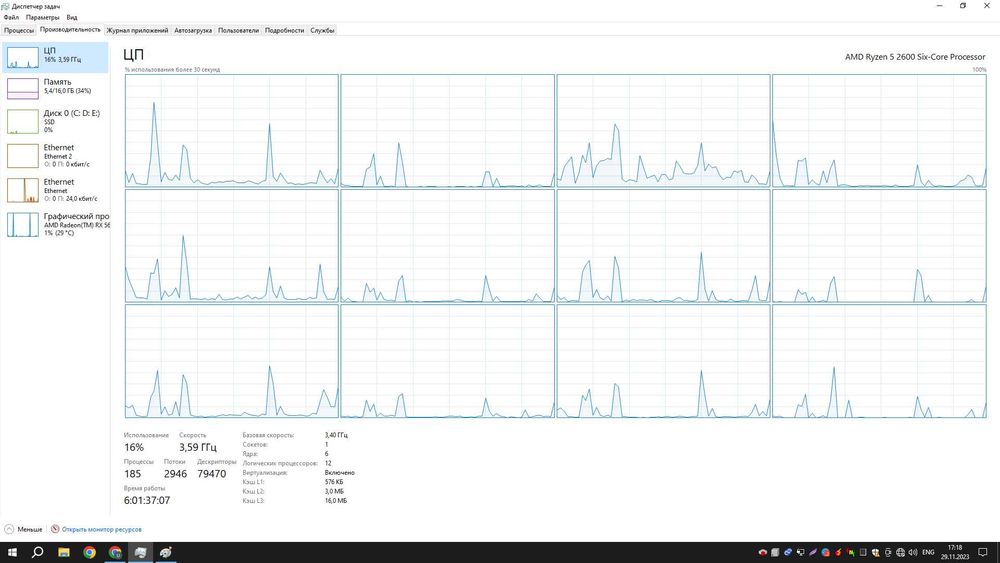Screen dimensions: 1000x563
Task: Click the L2 cache value 3,0 МБ
Action: pos(334,492)
